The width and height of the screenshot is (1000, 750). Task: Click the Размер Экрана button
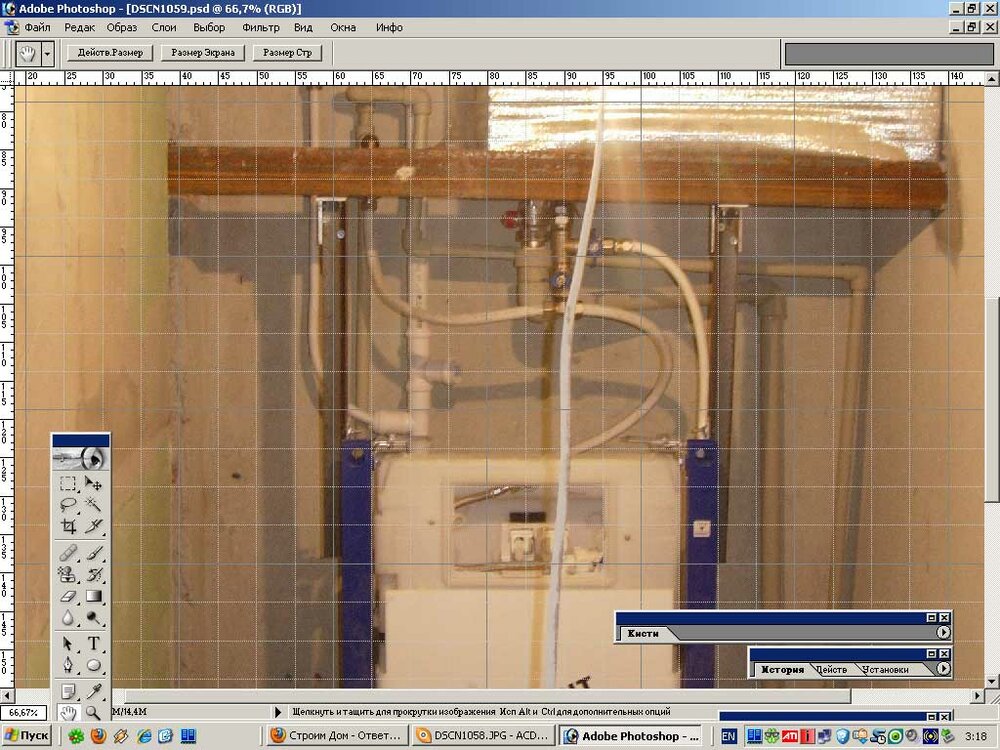(x=203, y=52)
